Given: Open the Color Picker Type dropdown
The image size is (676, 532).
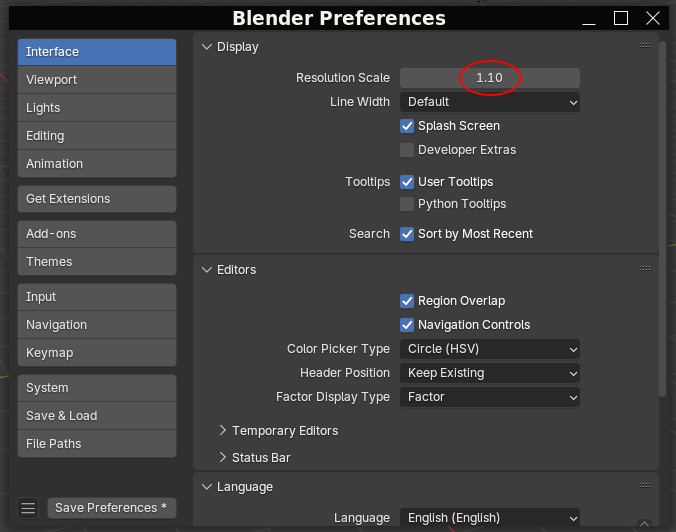Looking at the screenshot, I should 490,349.
